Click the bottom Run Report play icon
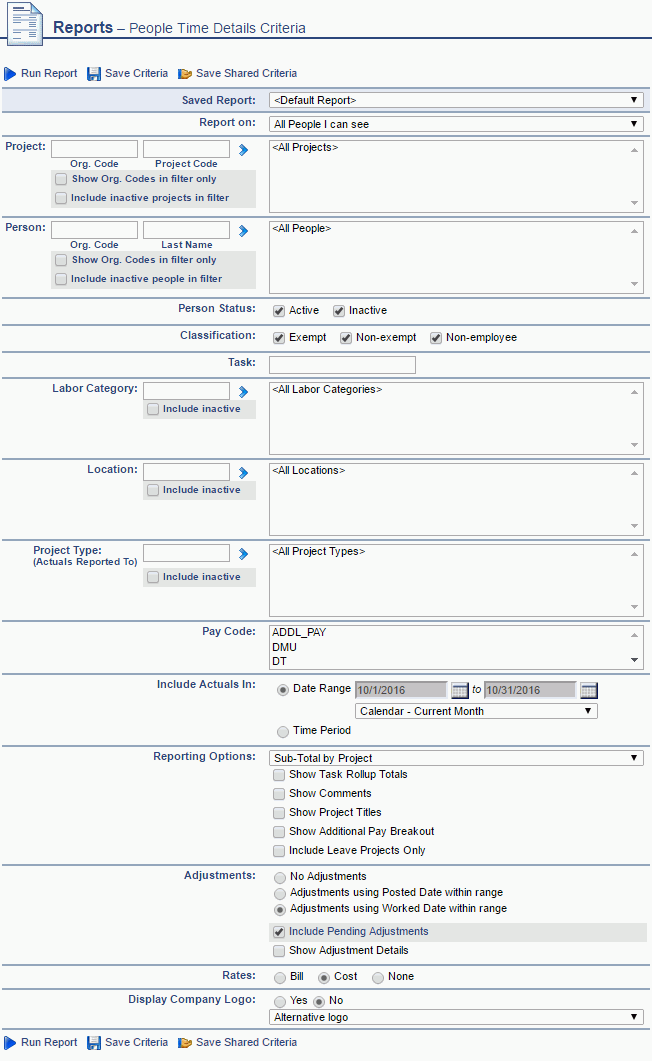The height and width of the screenshot is (1061, 652). tap(10, 1043)
